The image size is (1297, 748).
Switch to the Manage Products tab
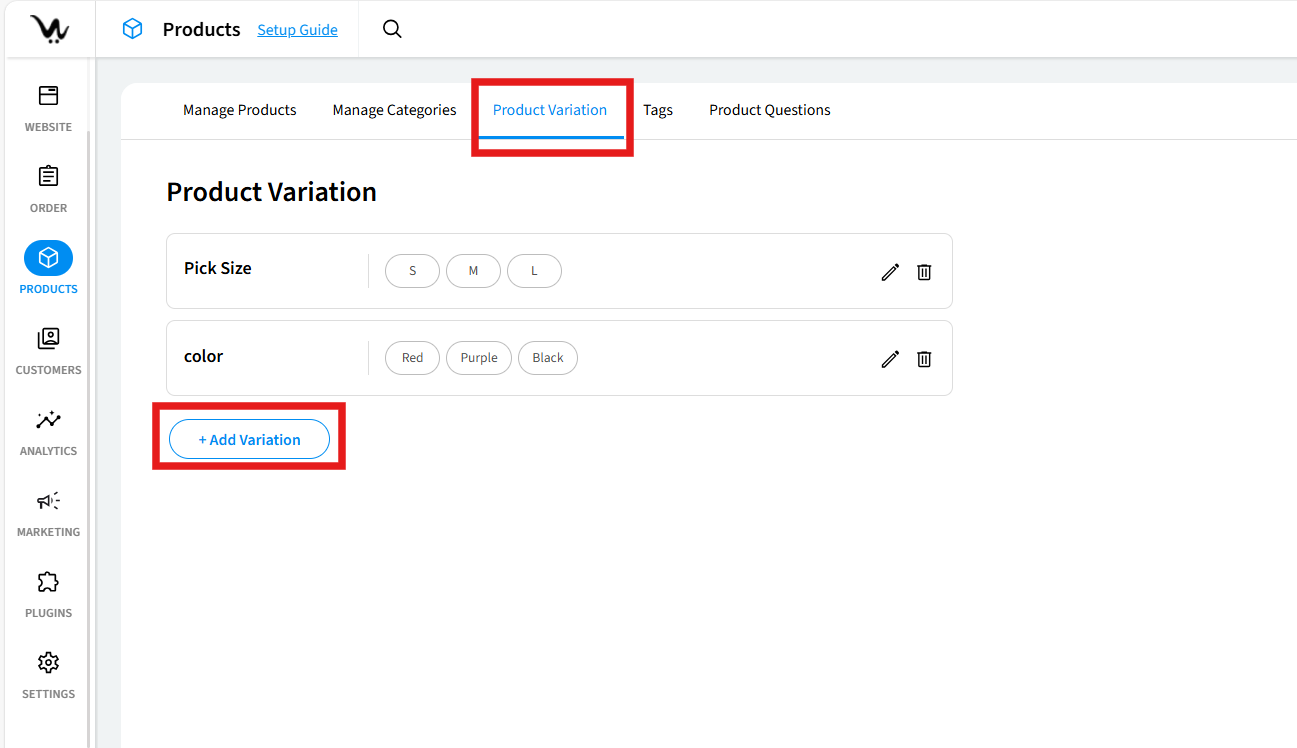(x=239, y=110)
